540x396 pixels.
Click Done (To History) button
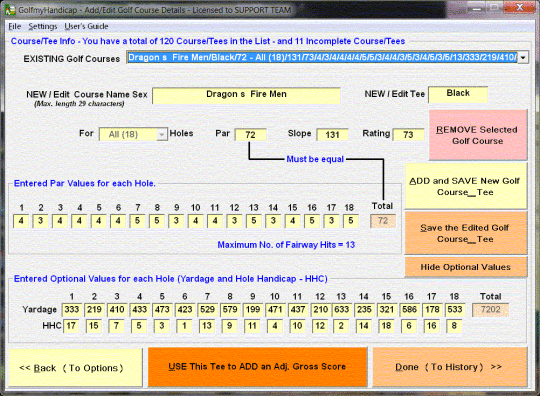[x=450, y=367]
